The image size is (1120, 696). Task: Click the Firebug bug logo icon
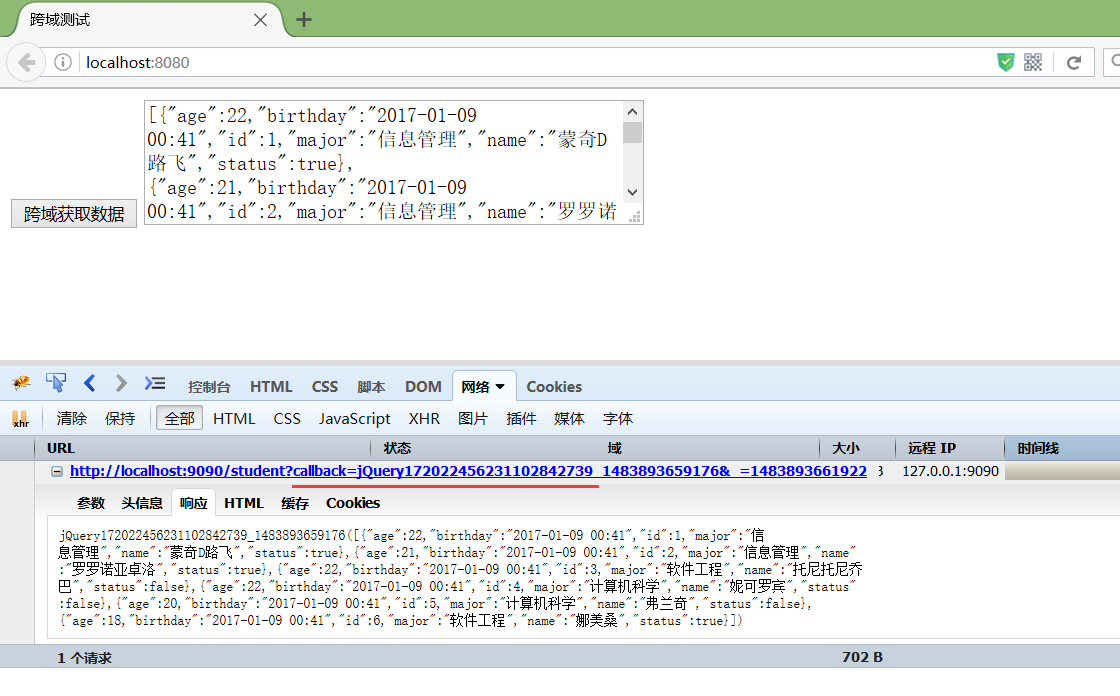coord(21,384)
